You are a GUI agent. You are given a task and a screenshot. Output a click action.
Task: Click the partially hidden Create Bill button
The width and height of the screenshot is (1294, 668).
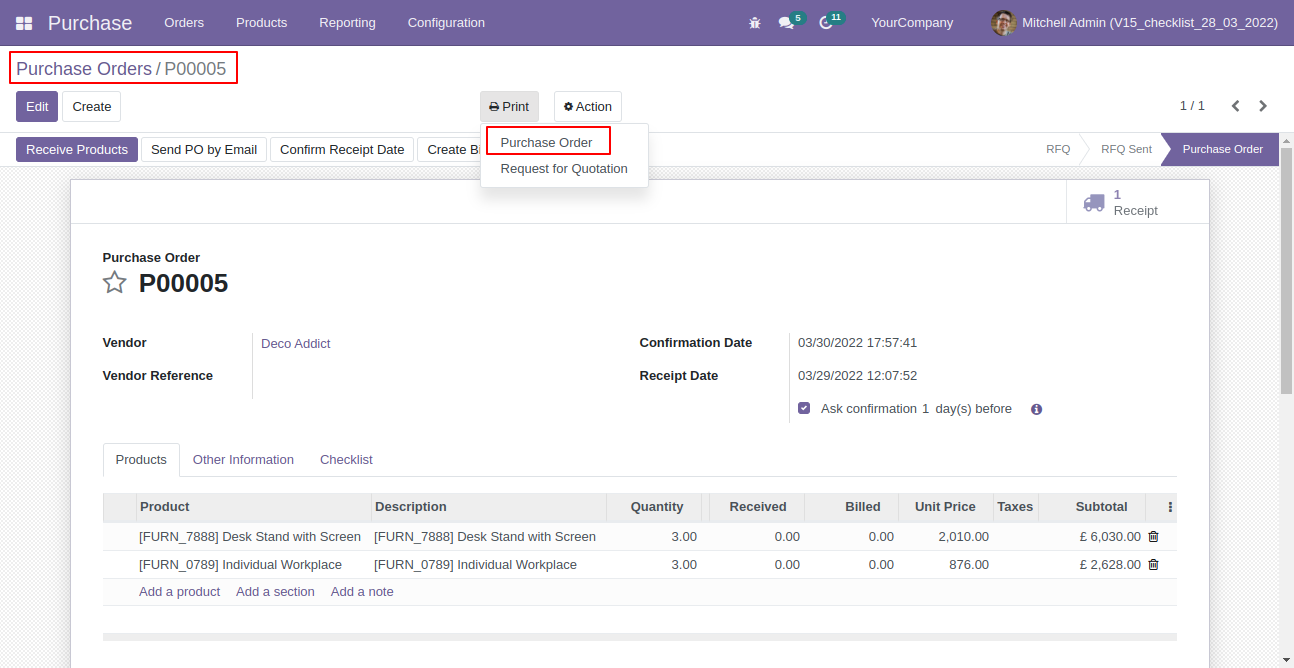pos(449,150)
